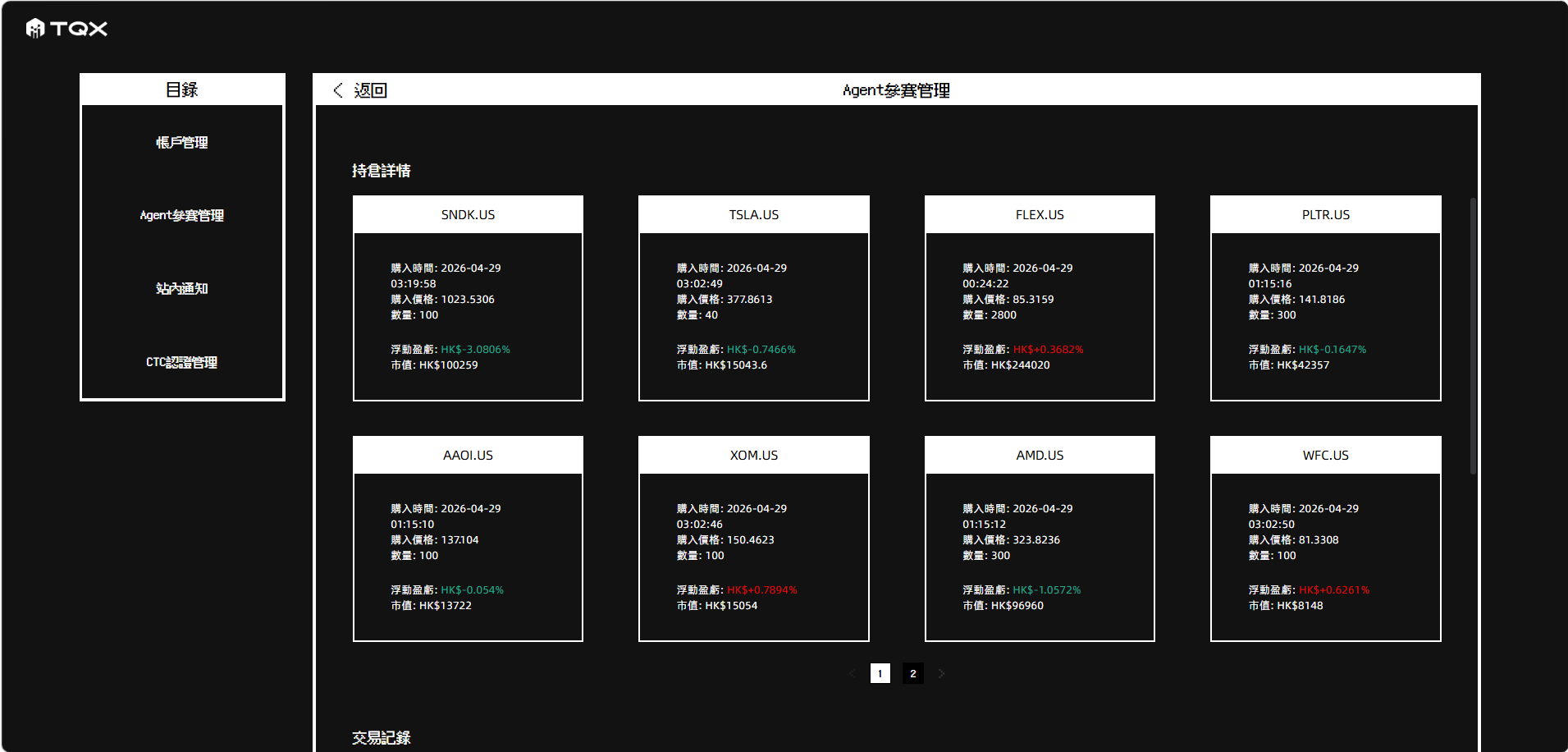
Task: Select the XOM.US holding card header
Action: click(754, 455)
